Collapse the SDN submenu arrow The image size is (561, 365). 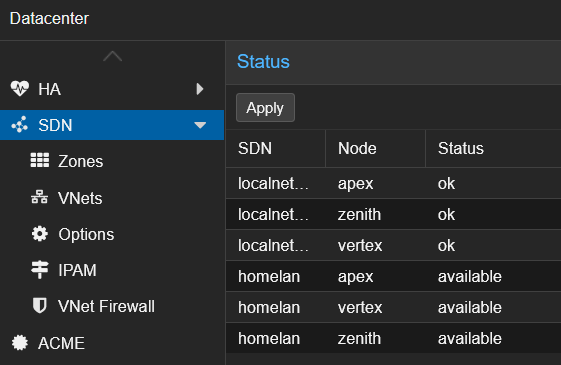click(200, 125)
